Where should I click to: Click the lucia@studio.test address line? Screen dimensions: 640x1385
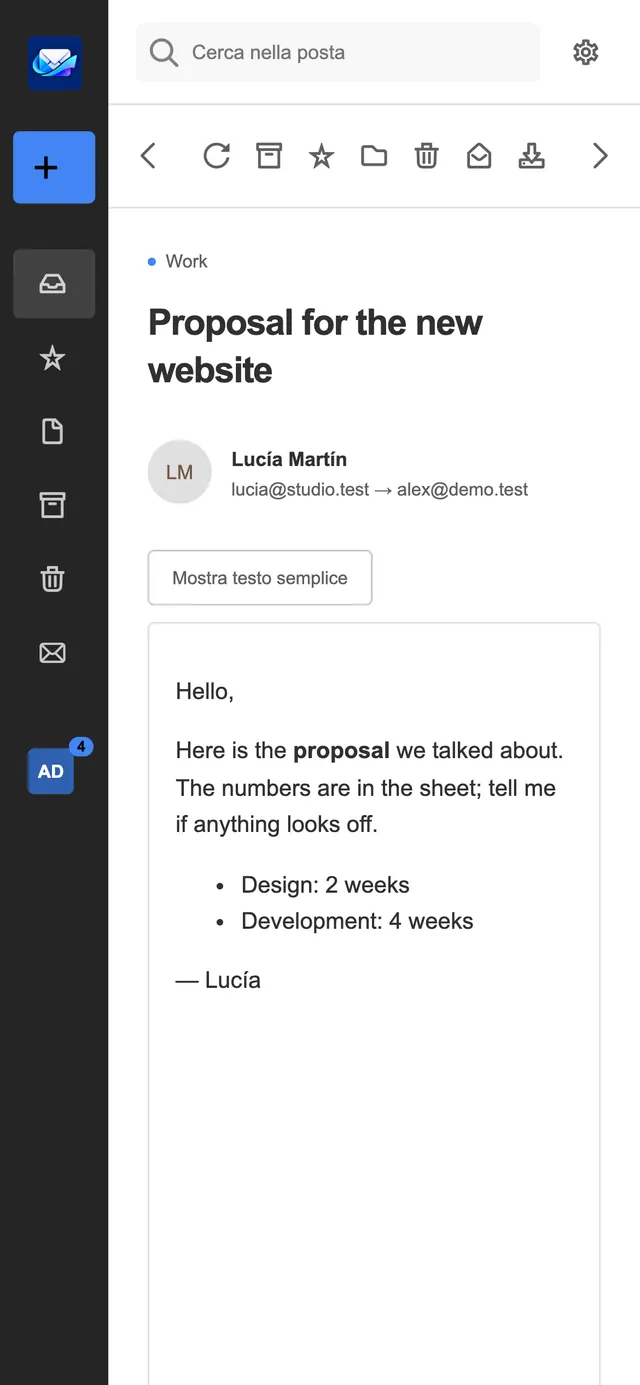(380, 490)
